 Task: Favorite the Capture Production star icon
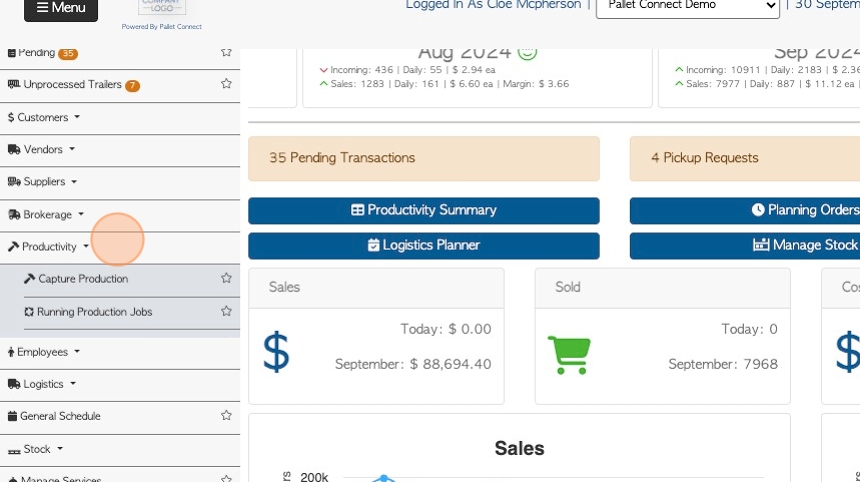click(226, 278)
